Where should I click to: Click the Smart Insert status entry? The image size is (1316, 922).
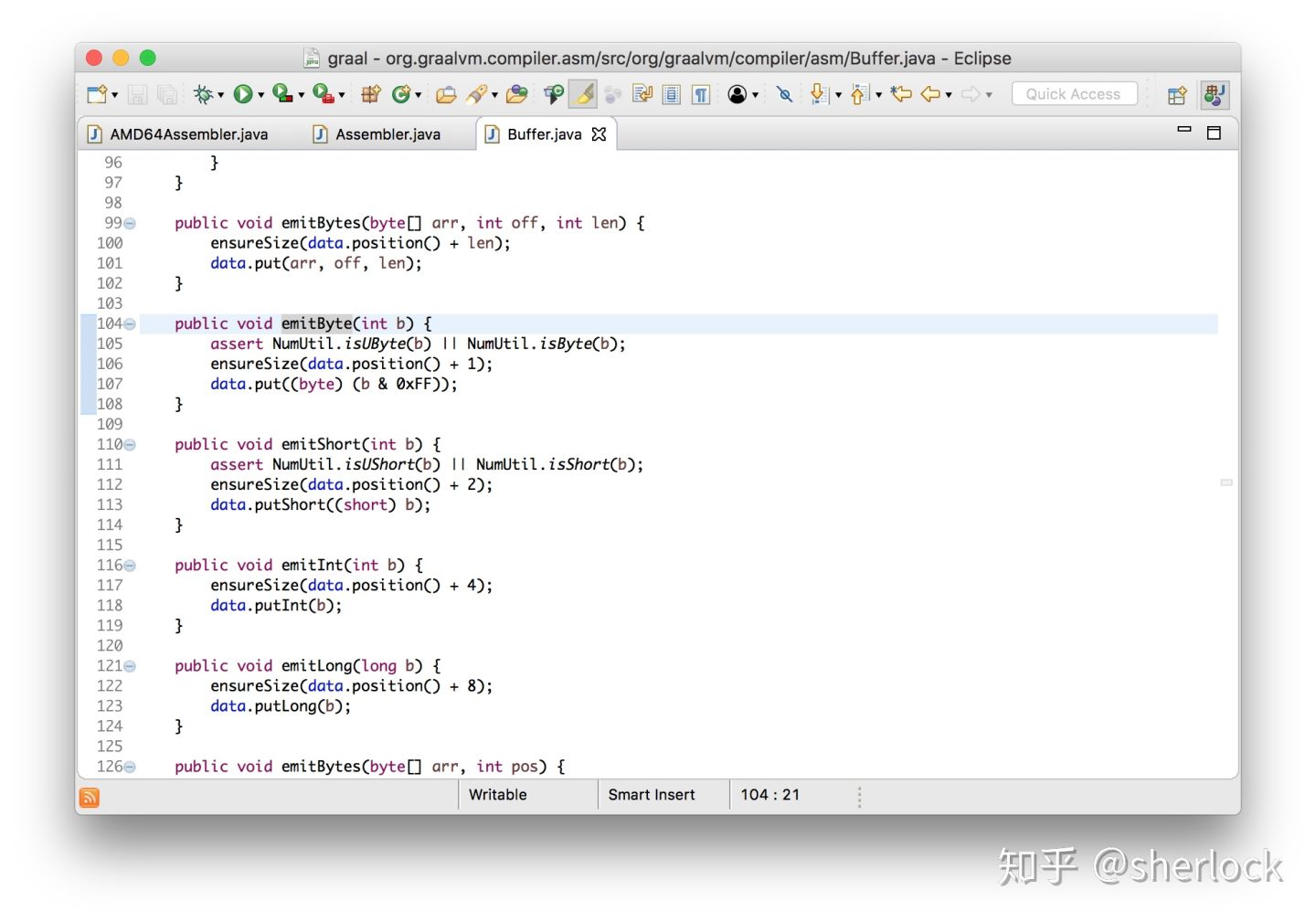click(652, 795)
